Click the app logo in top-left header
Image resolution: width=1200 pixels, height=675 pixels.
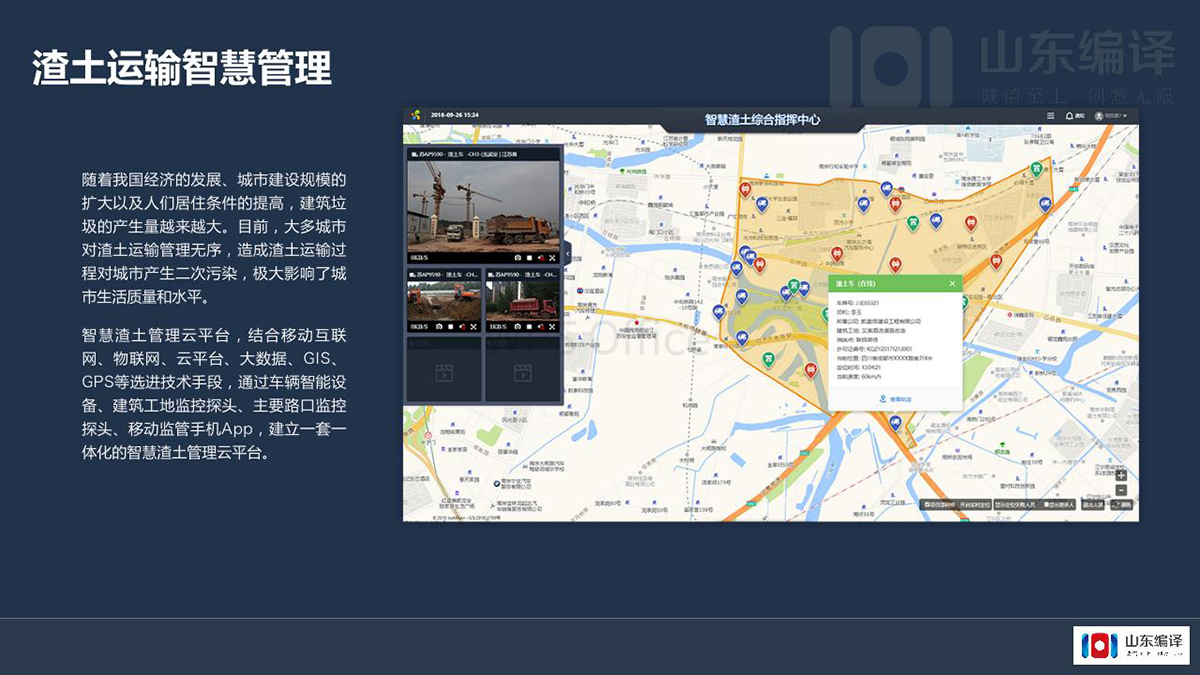(x=414, y=116)
